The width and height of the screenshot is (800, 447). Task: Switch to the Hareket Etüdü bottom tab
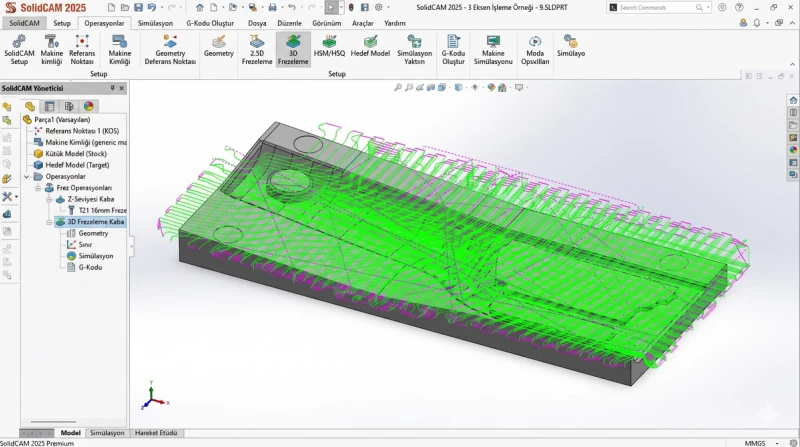[156, 433]
